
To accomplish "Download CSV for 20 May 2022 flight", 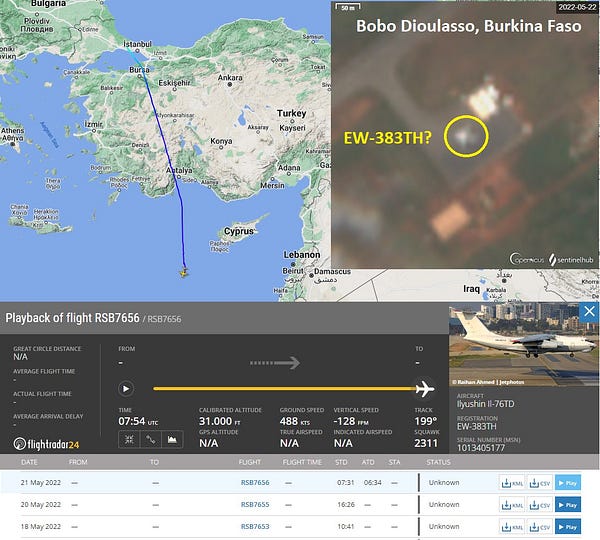I will (x=540, y=505).
